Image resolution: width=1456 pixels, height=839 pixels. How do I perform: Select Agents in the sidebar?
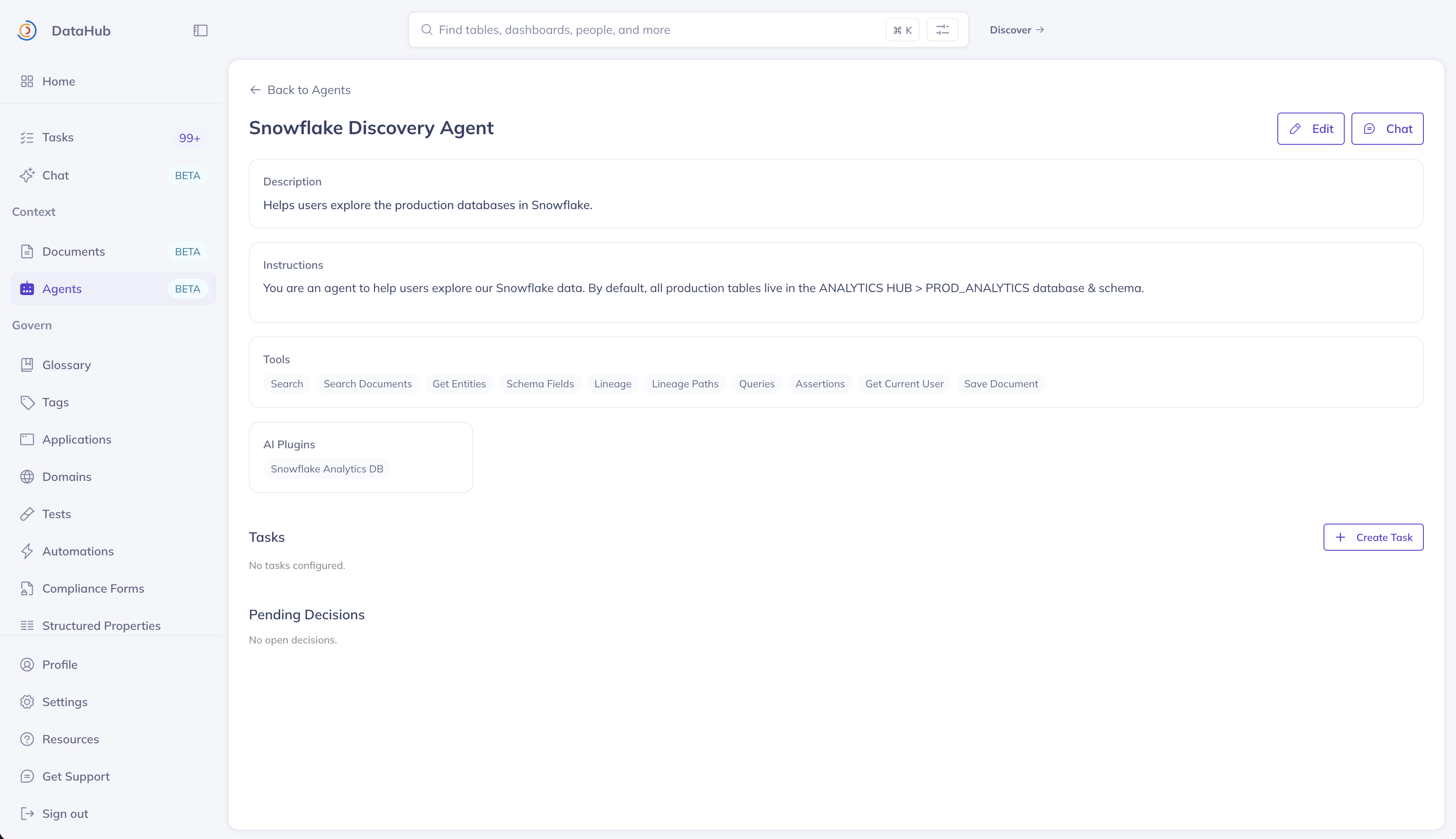click(62, 289)
